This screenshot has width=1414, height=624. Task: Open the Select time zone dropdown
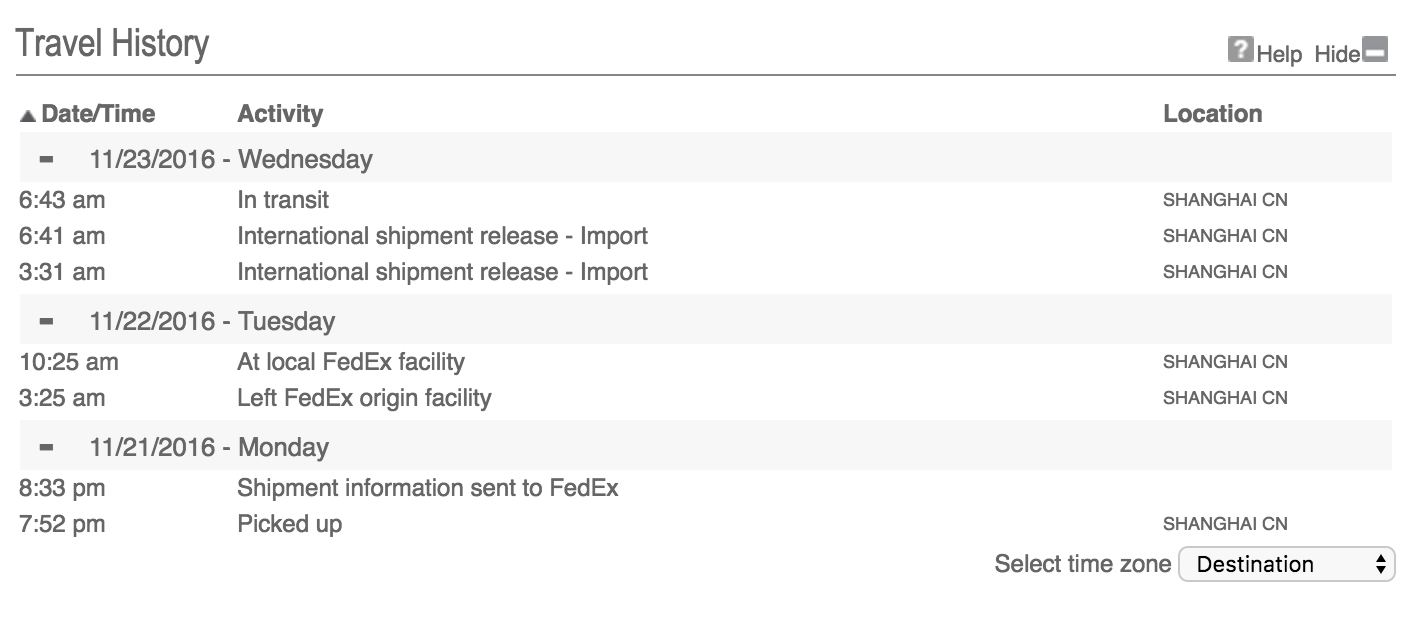pos(1286,564)
